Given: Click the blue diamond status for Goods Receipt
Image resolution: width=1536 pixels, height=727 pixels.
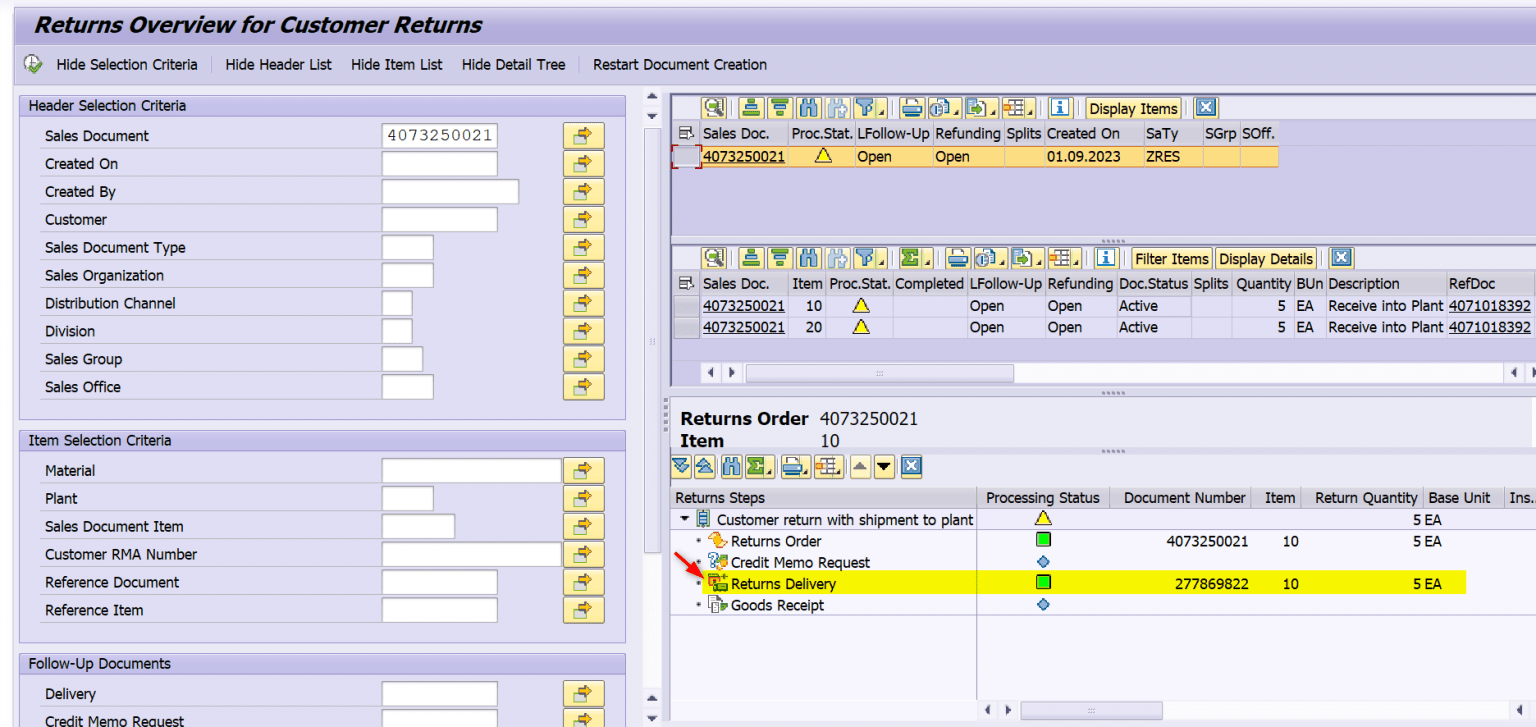Looking at the screenshot, I should tap(1043, 604).
